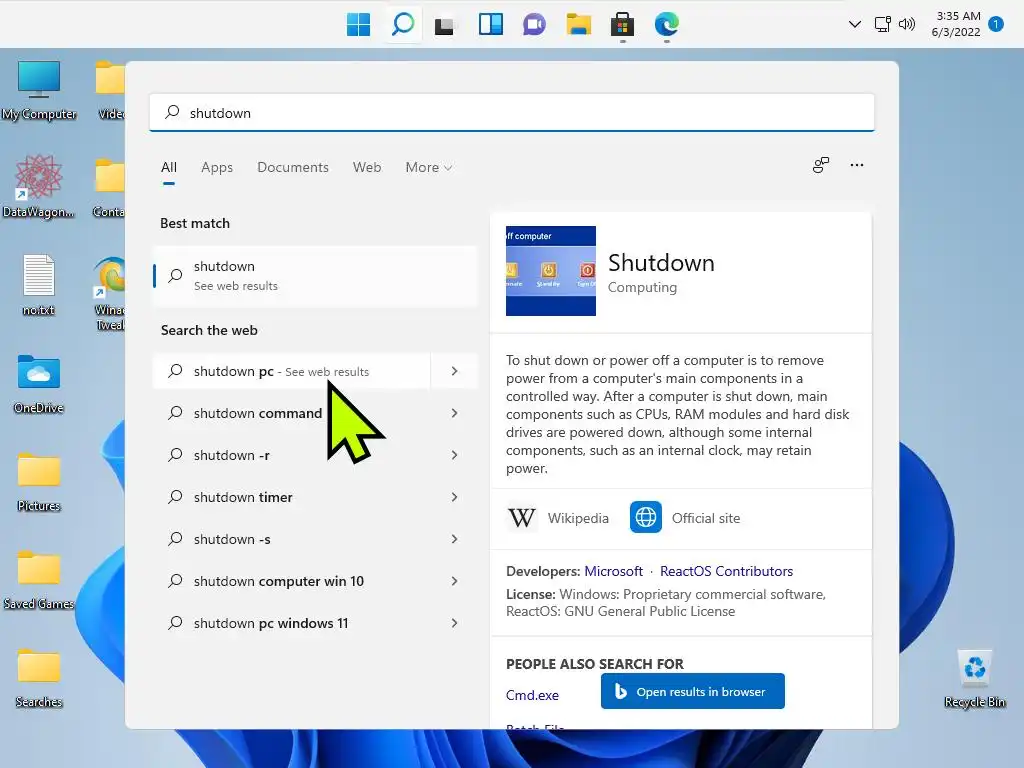Viewport: 1024px width, 768px height.
Task: Switch to the Documents filter tab
Action: pyautogui.click(x=293, y=167)
